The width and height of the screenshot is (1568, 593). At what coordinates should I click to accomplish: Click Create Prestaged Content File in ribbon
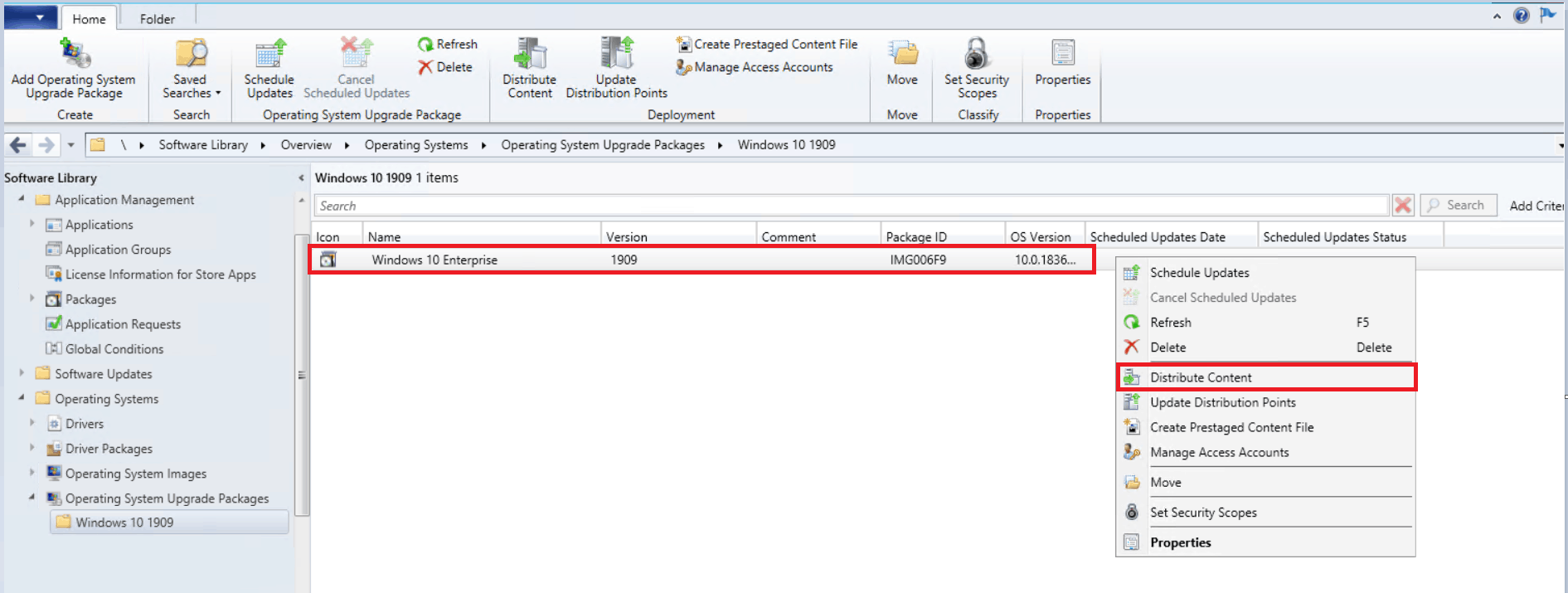767,44
